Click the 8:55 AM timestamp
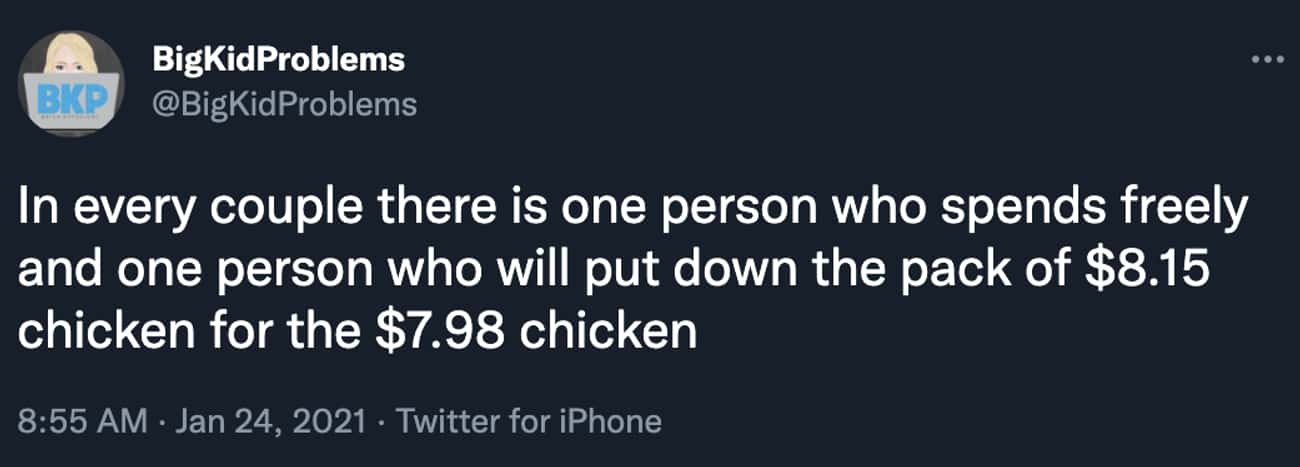 (77, 421)
